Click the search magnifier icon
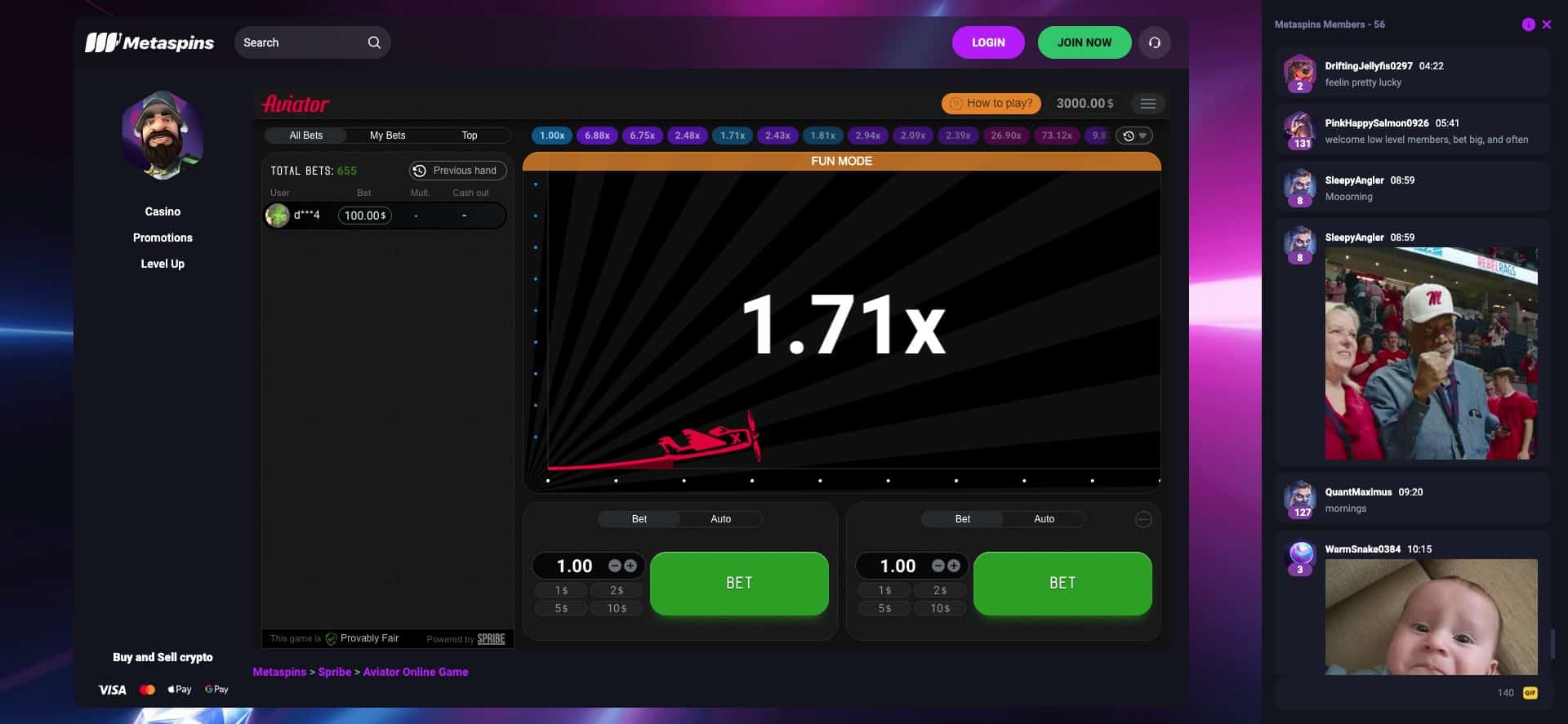The image size is (1568, 724). [374, 42]
